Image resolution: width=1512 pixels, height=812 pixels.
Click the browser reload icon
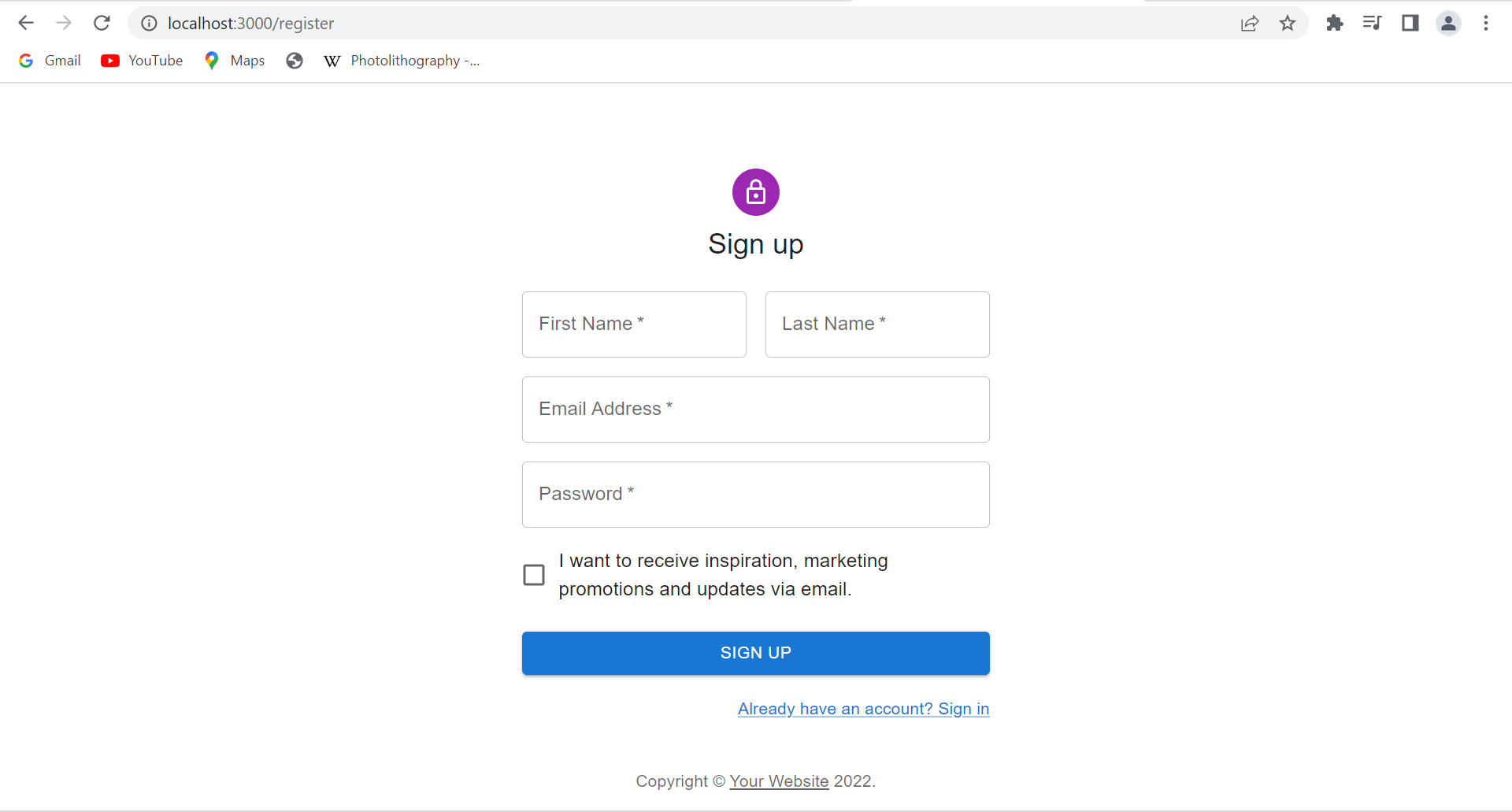(102, 23)
